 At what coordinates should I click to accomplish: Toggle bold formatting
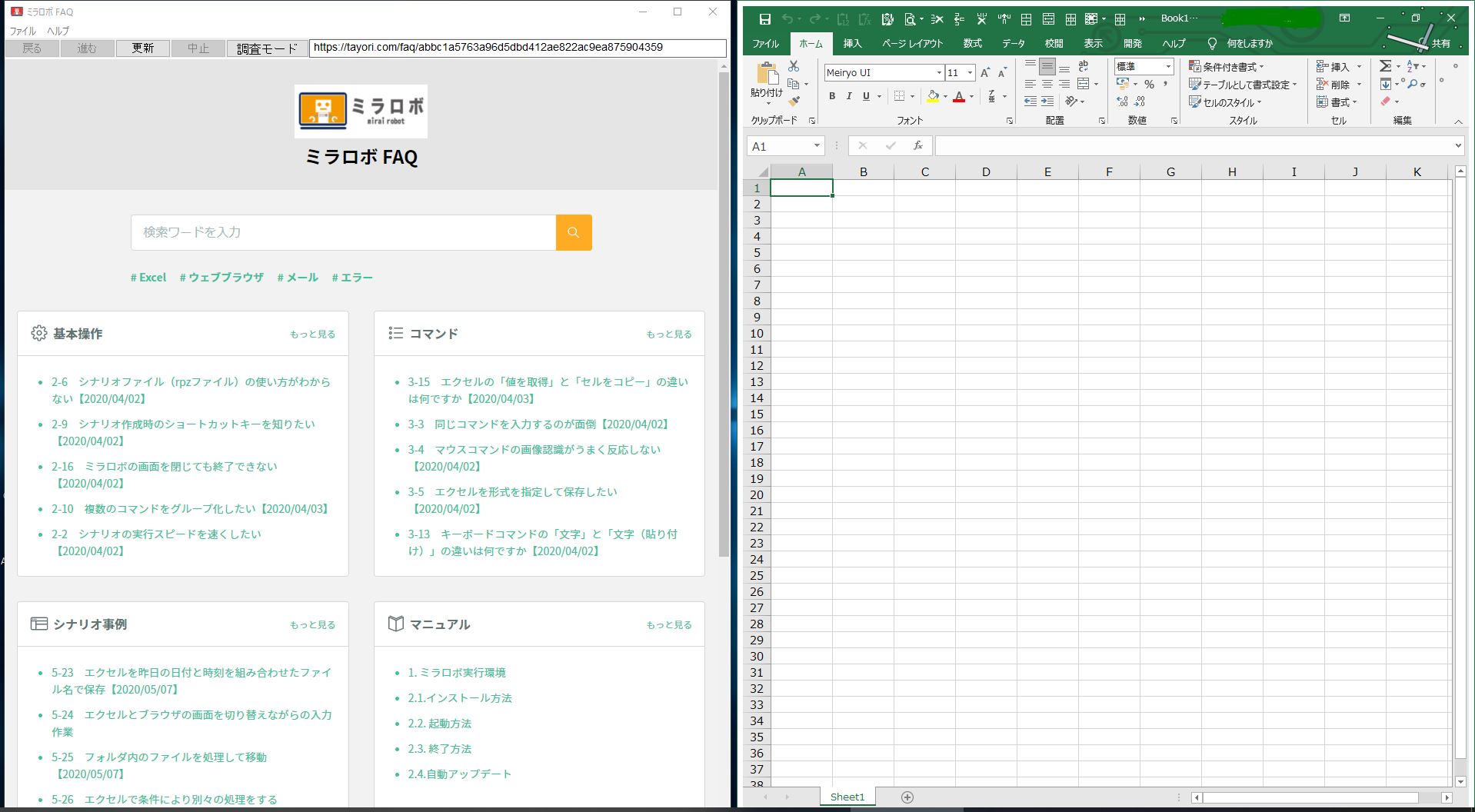point(831,96)
